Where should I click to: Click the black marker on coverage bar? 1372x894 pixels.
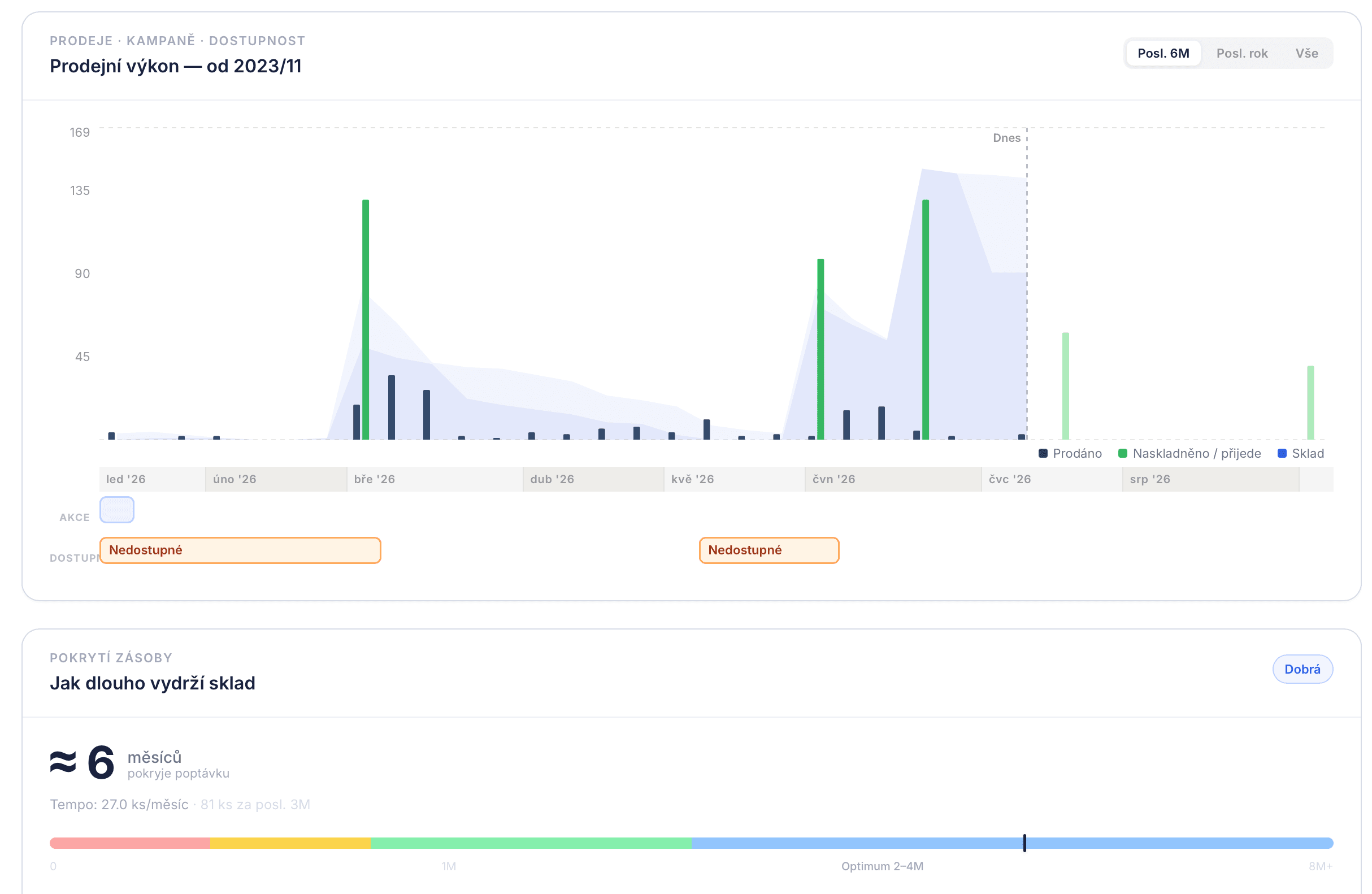1024,843
